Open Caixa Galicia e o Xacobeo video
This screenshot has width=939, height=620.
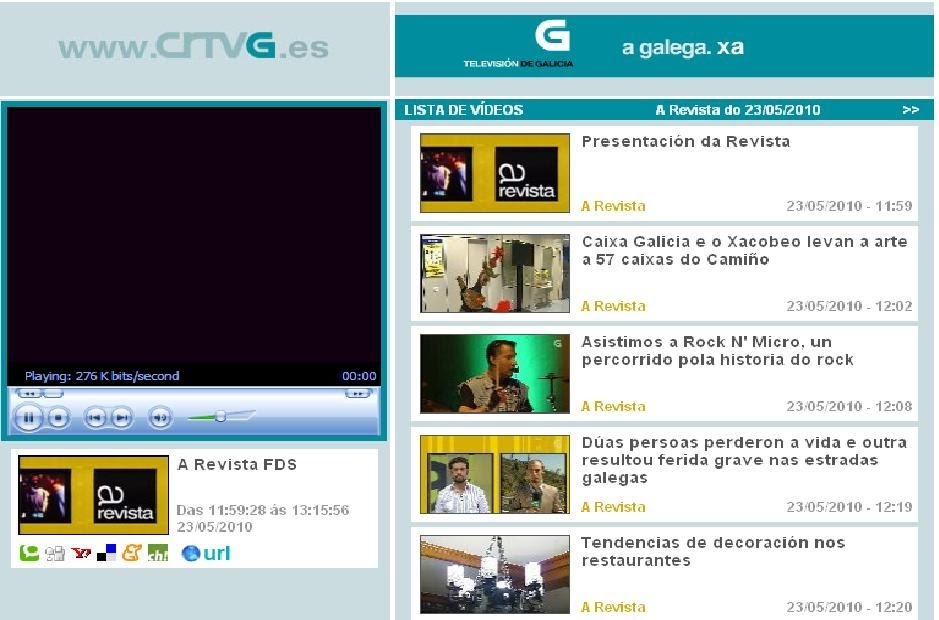744,250
